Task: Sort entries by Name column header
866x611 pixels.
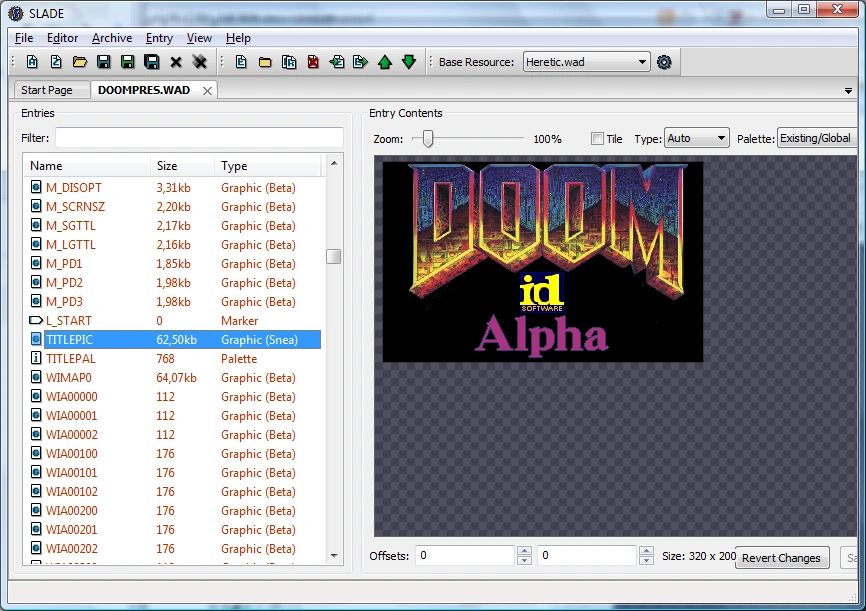Action: click(x=87, y=166)
